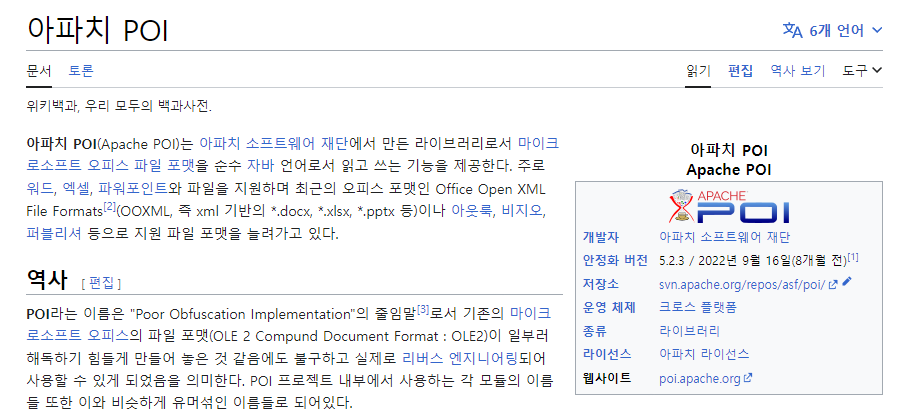
Task: Open the 엑셀 link
Action: [x=77, y=188]
